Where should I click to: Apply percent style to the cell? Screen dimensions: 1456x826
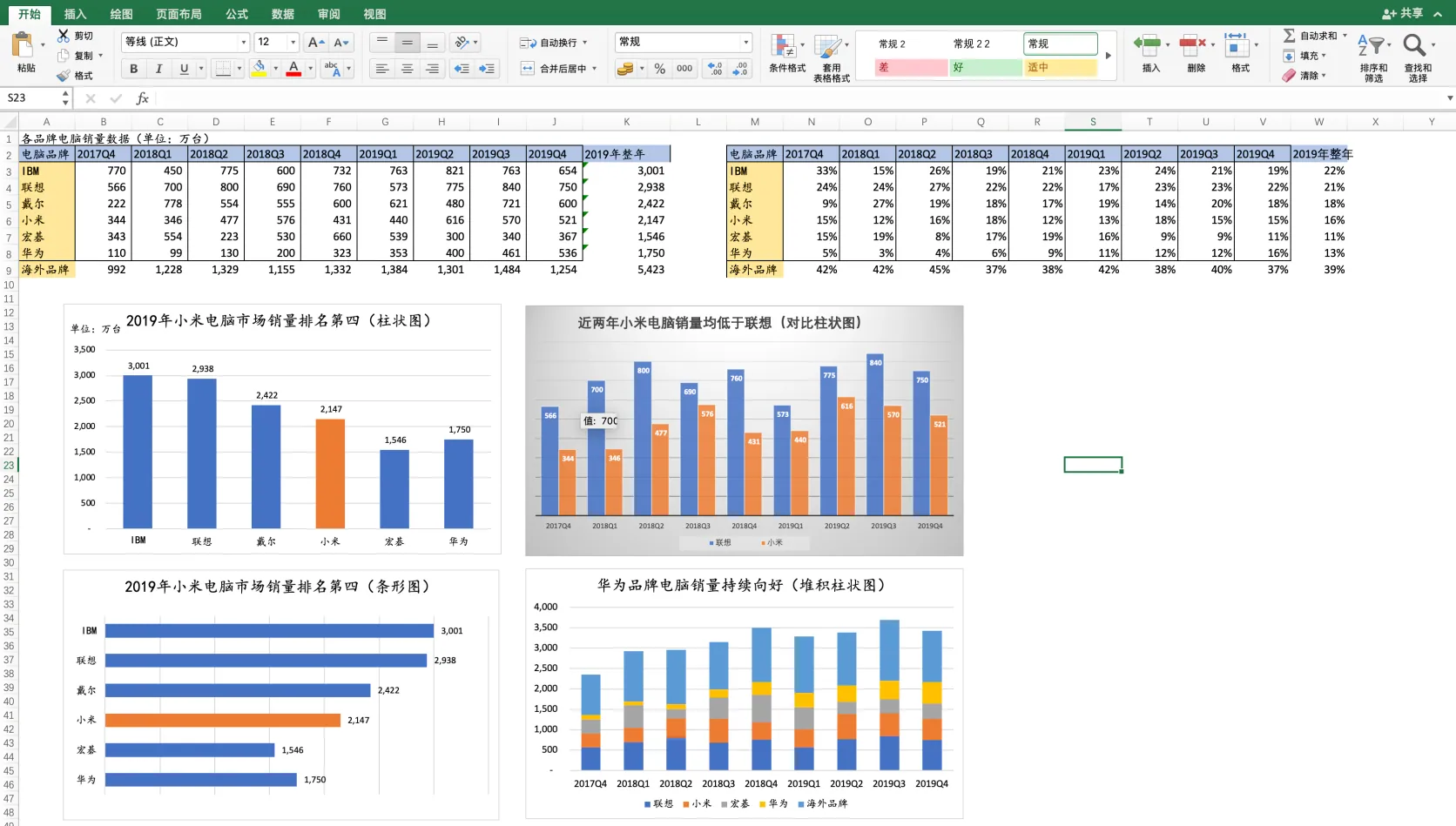(660, 68)
